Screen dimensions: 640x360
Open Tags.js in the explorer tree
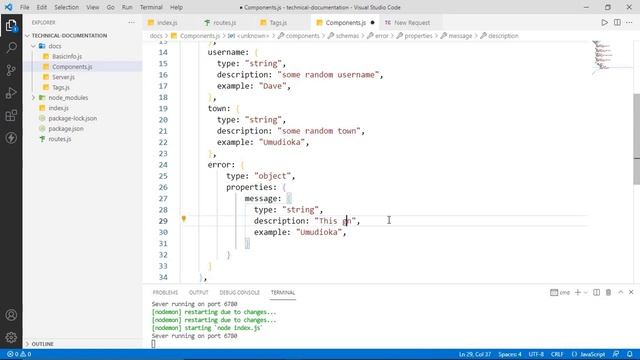point(61,87)
